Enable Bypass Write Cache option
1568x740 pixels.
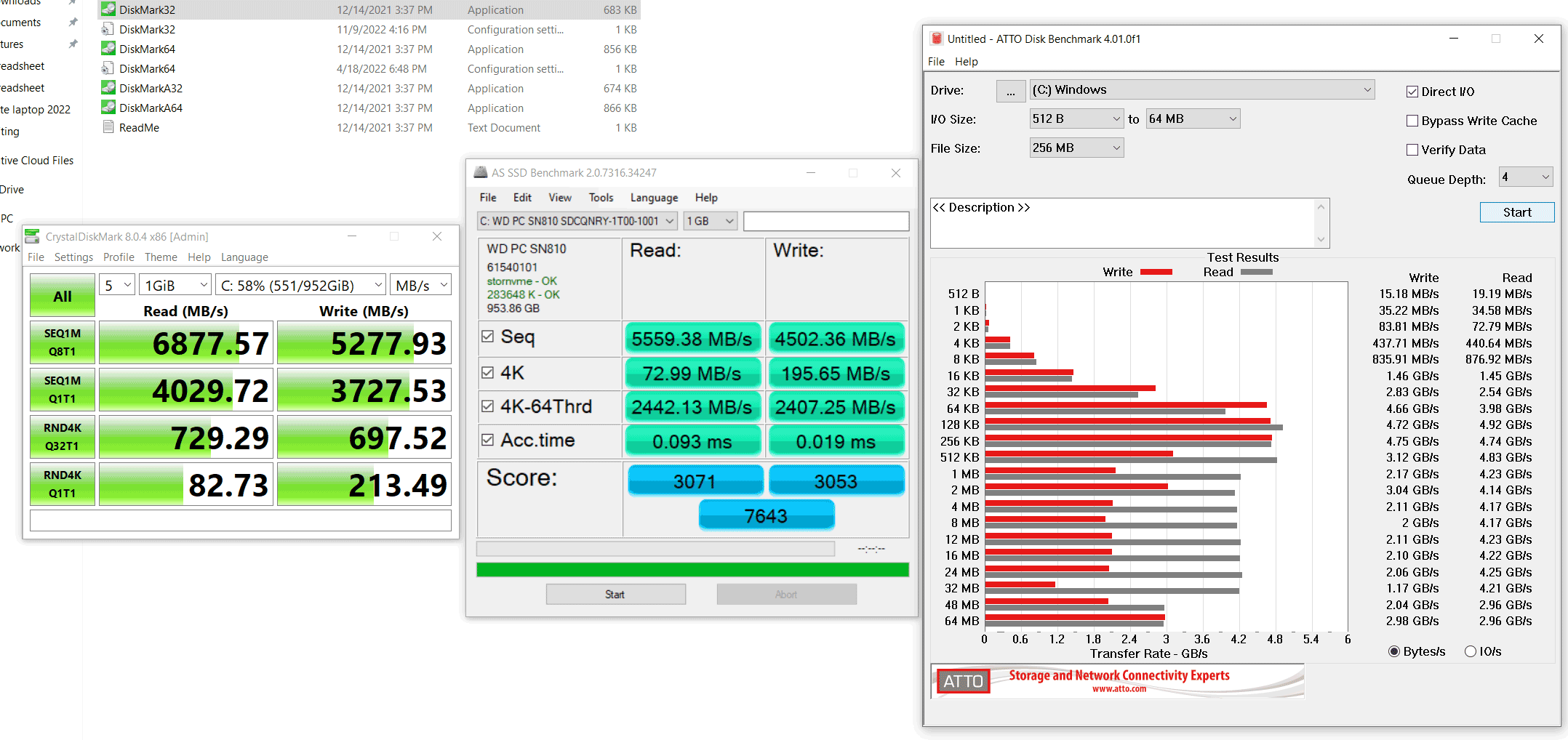[1412, 121]
